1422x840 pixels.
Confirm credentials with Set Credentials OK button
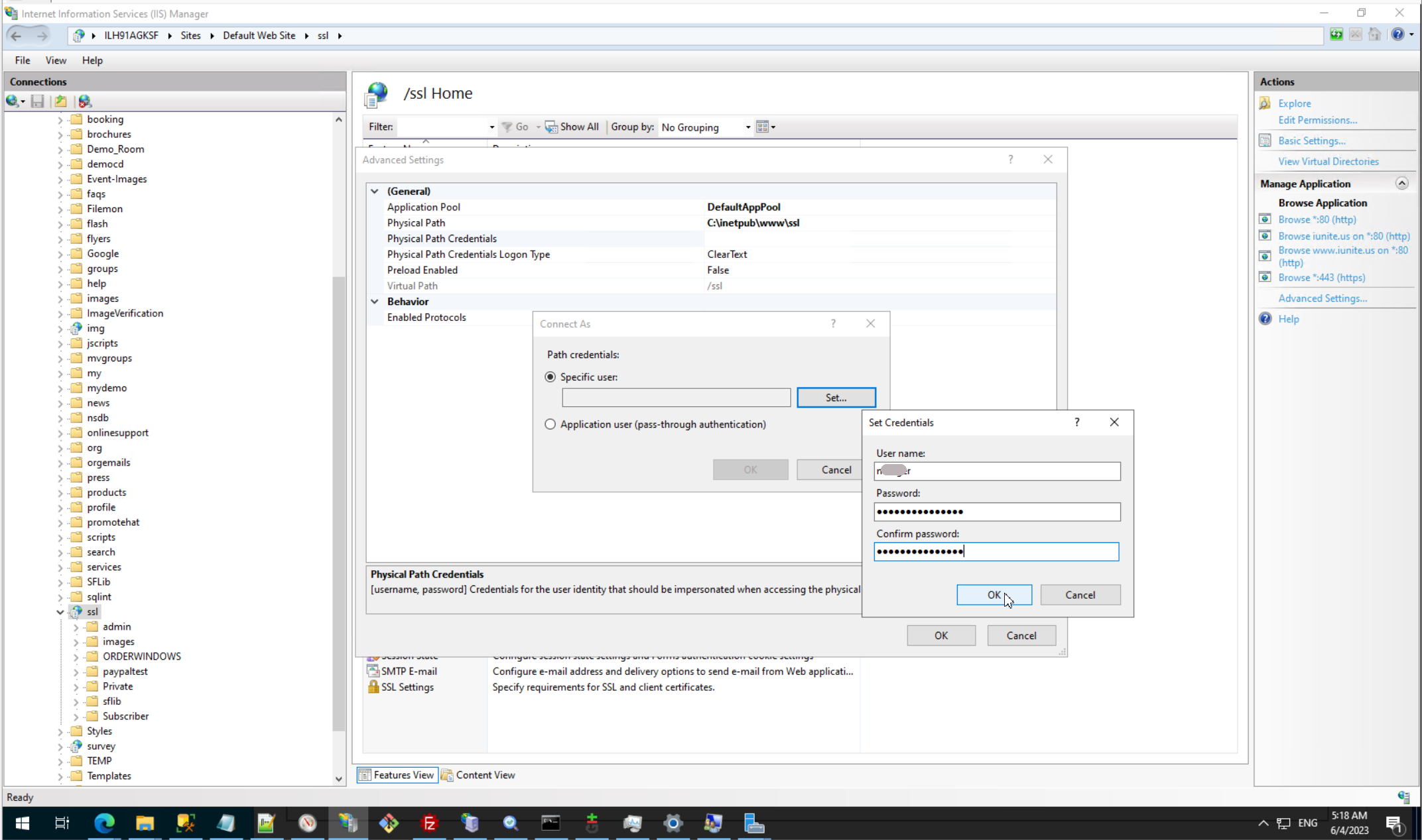[x=994, y=595]
